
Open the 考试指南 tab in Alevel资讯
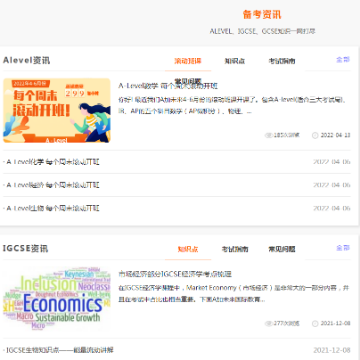pyautogui.click(x=282, y=61)
